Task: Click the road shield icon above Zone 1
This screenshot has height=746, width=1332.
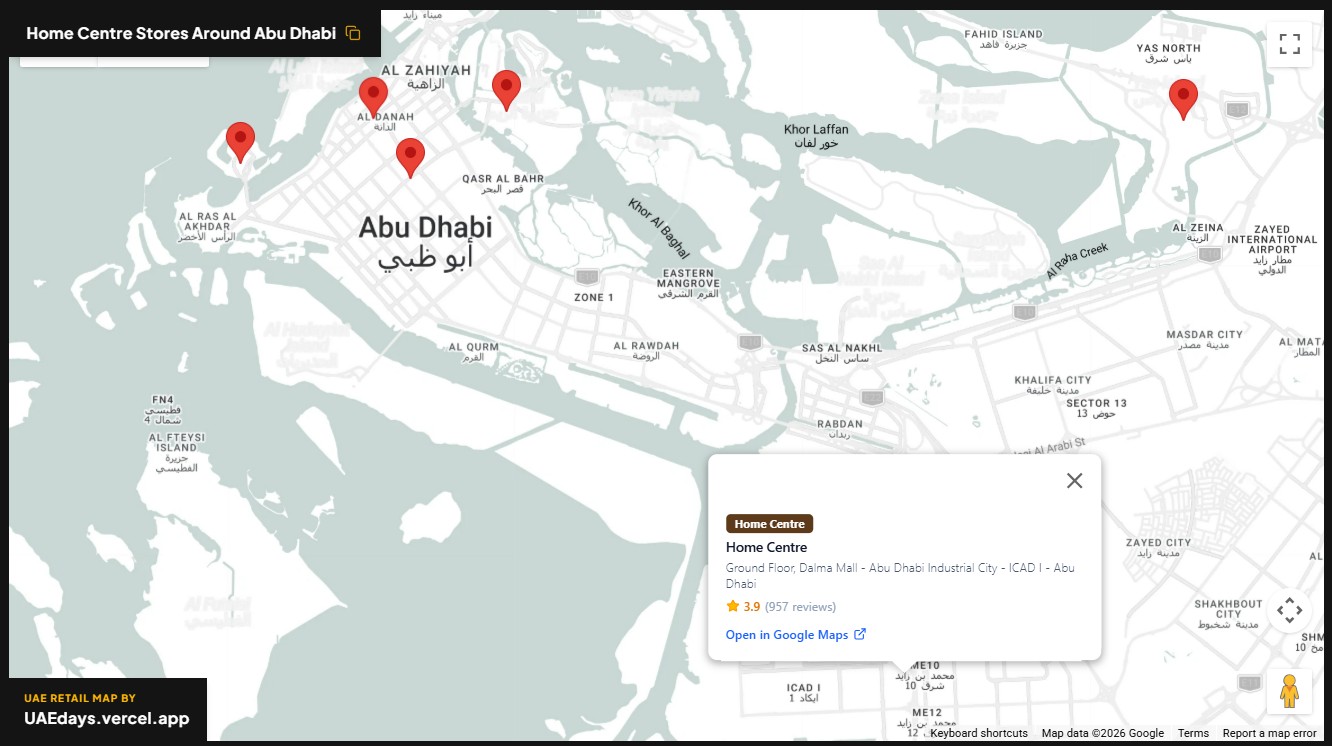Action: (588, 276)
